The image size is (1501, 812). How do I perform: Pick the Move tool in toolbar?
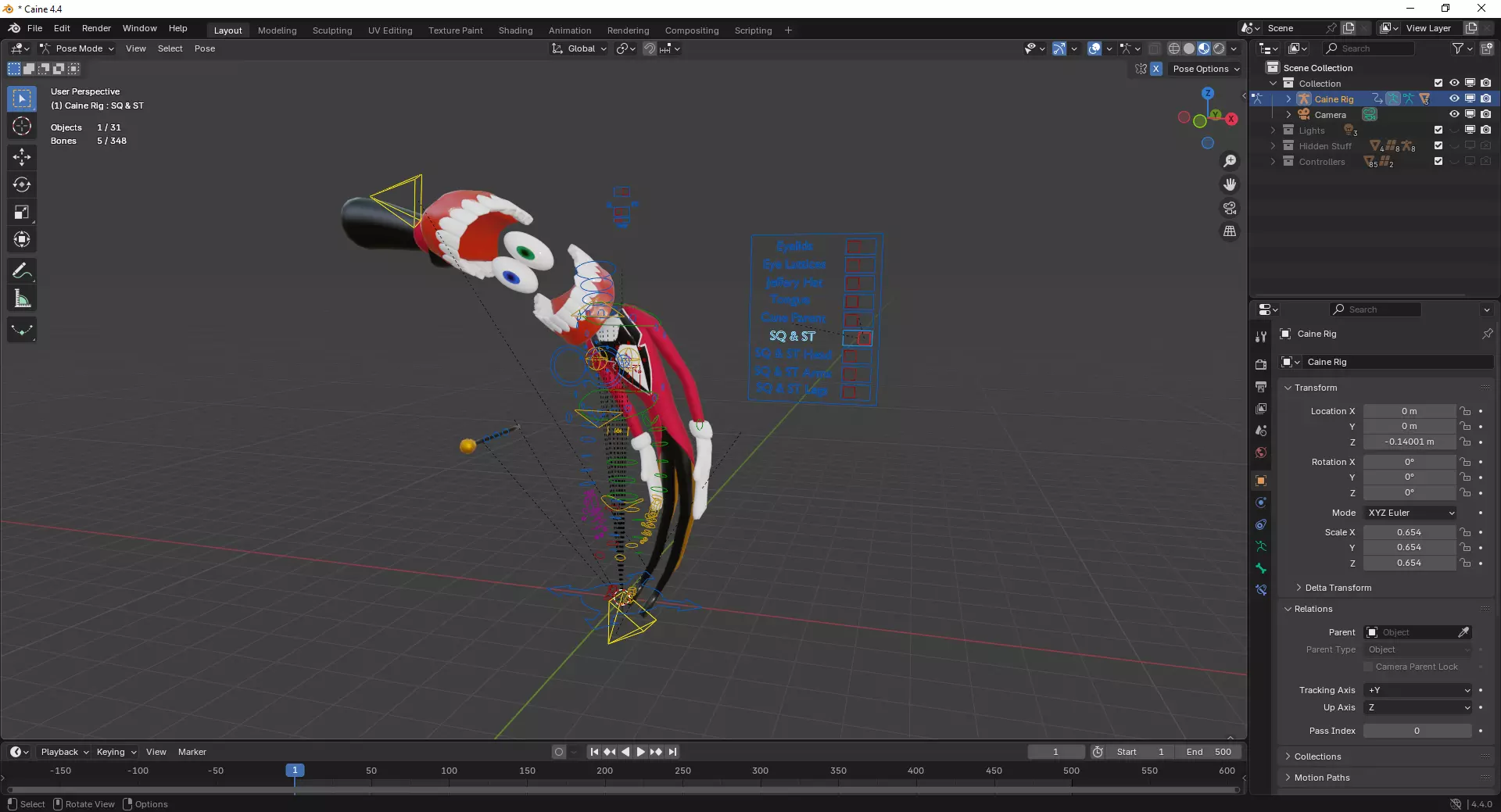coord(22,157)
